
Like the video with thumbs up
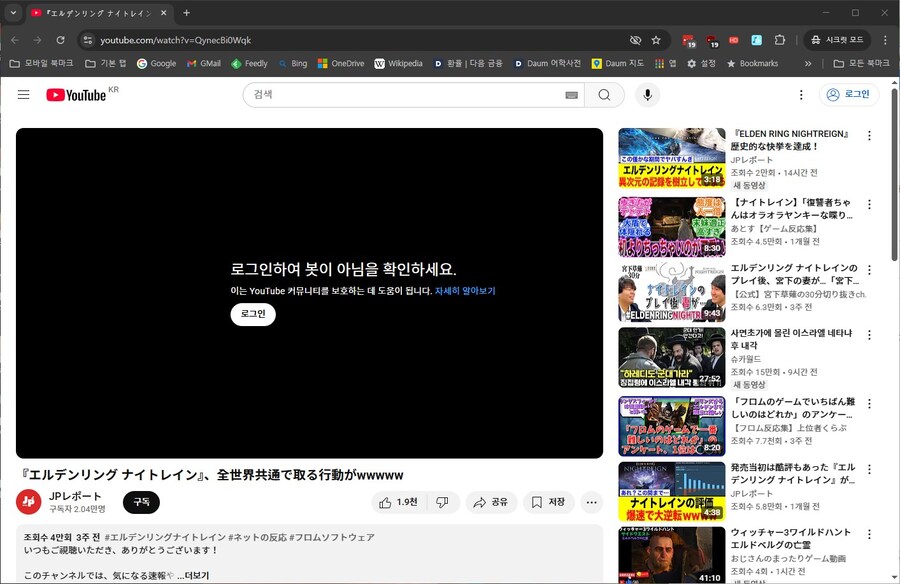coord(398,502)
